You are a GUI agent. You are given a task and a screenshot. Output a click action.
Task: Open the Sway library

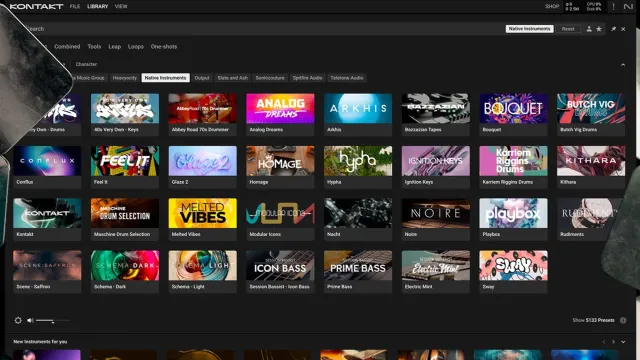tap(513, 271)
